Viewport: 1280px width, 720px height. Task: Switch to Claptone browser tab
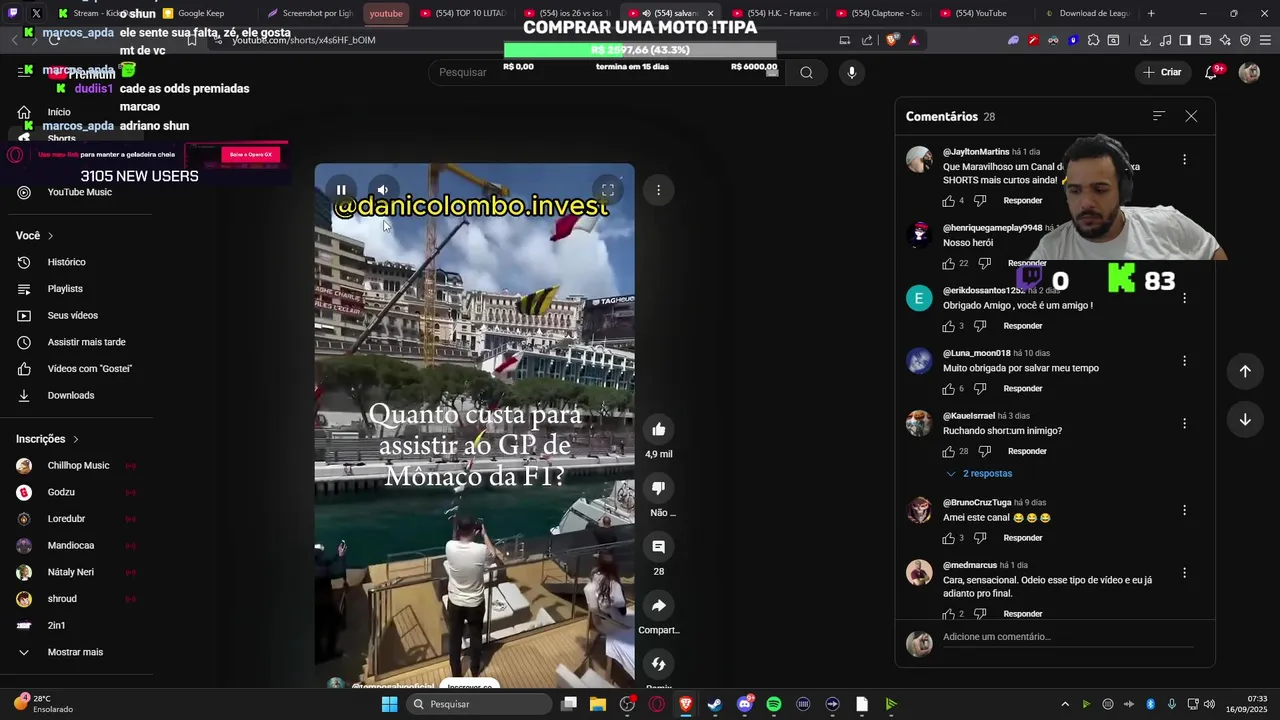tap(878, 13)
